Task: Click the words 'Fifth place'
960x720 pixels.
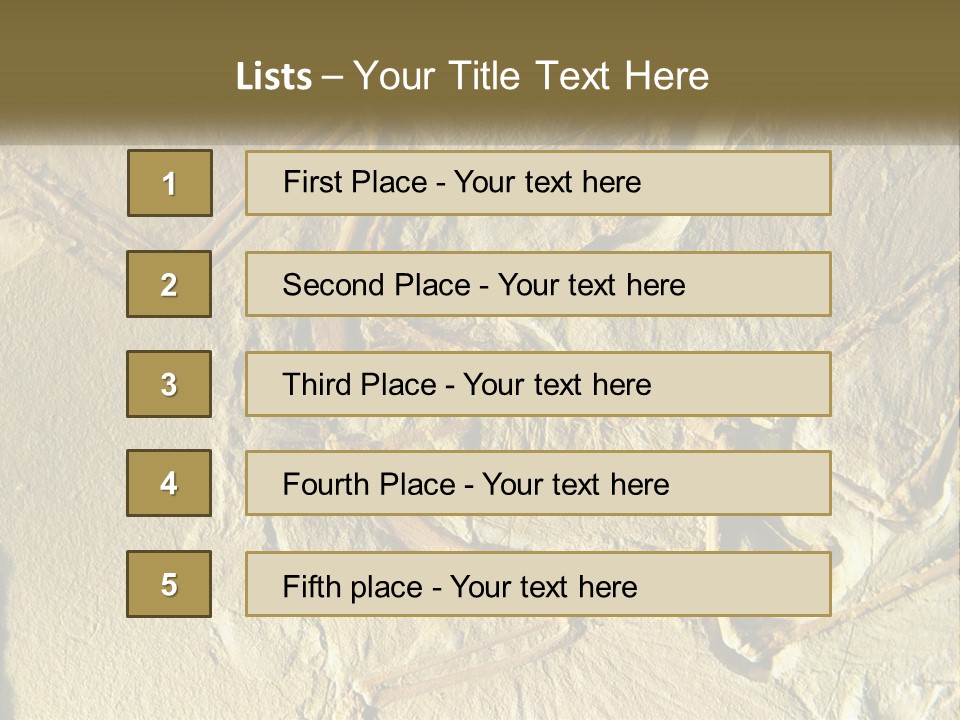Action: [x=353, y=587]
